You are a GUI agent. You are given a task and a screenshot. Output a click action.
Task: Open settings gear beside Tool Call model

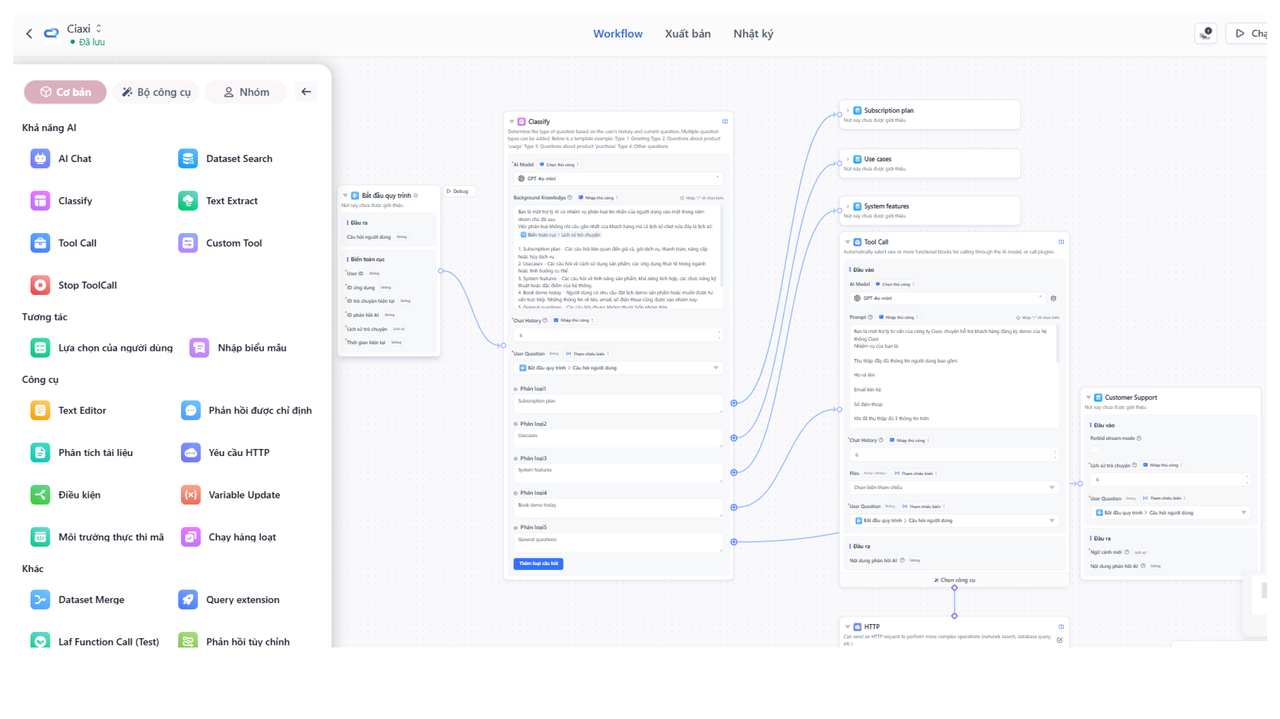pos(1053,298)
